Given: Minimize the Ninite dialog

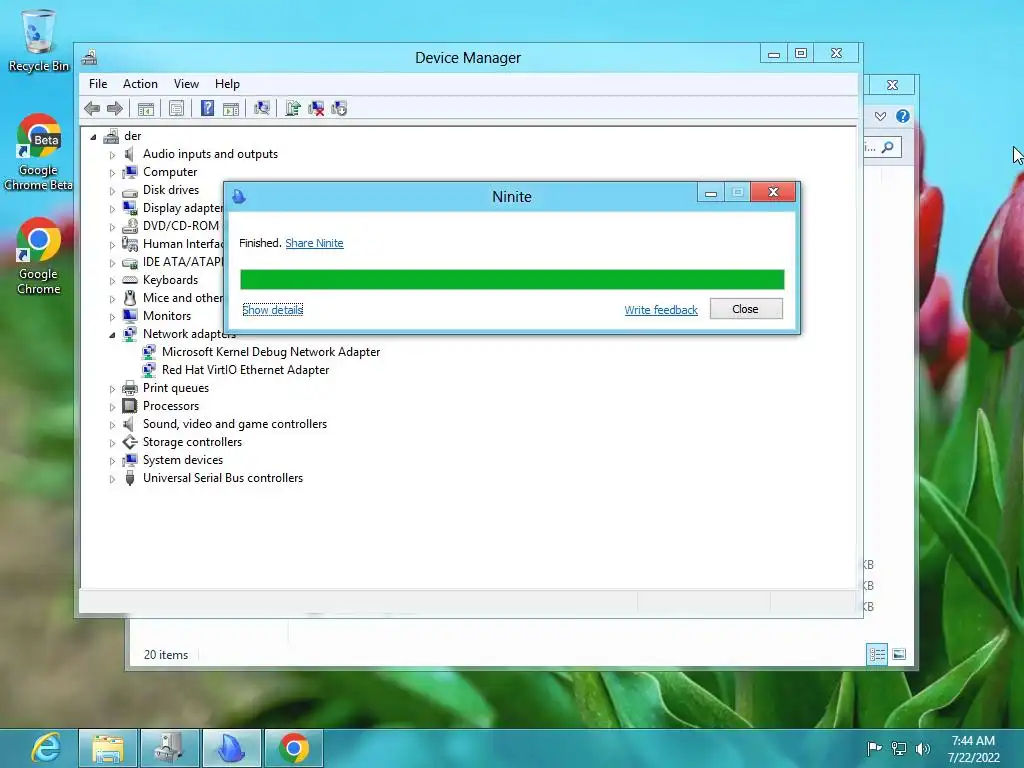Looking at the screenshot, I should 711,193.
